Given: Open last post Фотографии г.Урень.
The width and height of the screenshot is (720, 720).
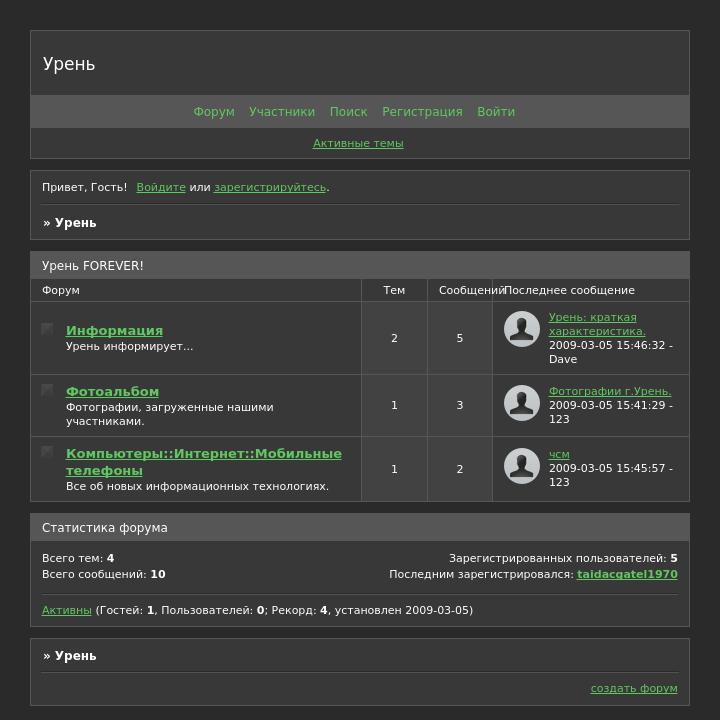Looking at the screenshot, I should 610,391.
